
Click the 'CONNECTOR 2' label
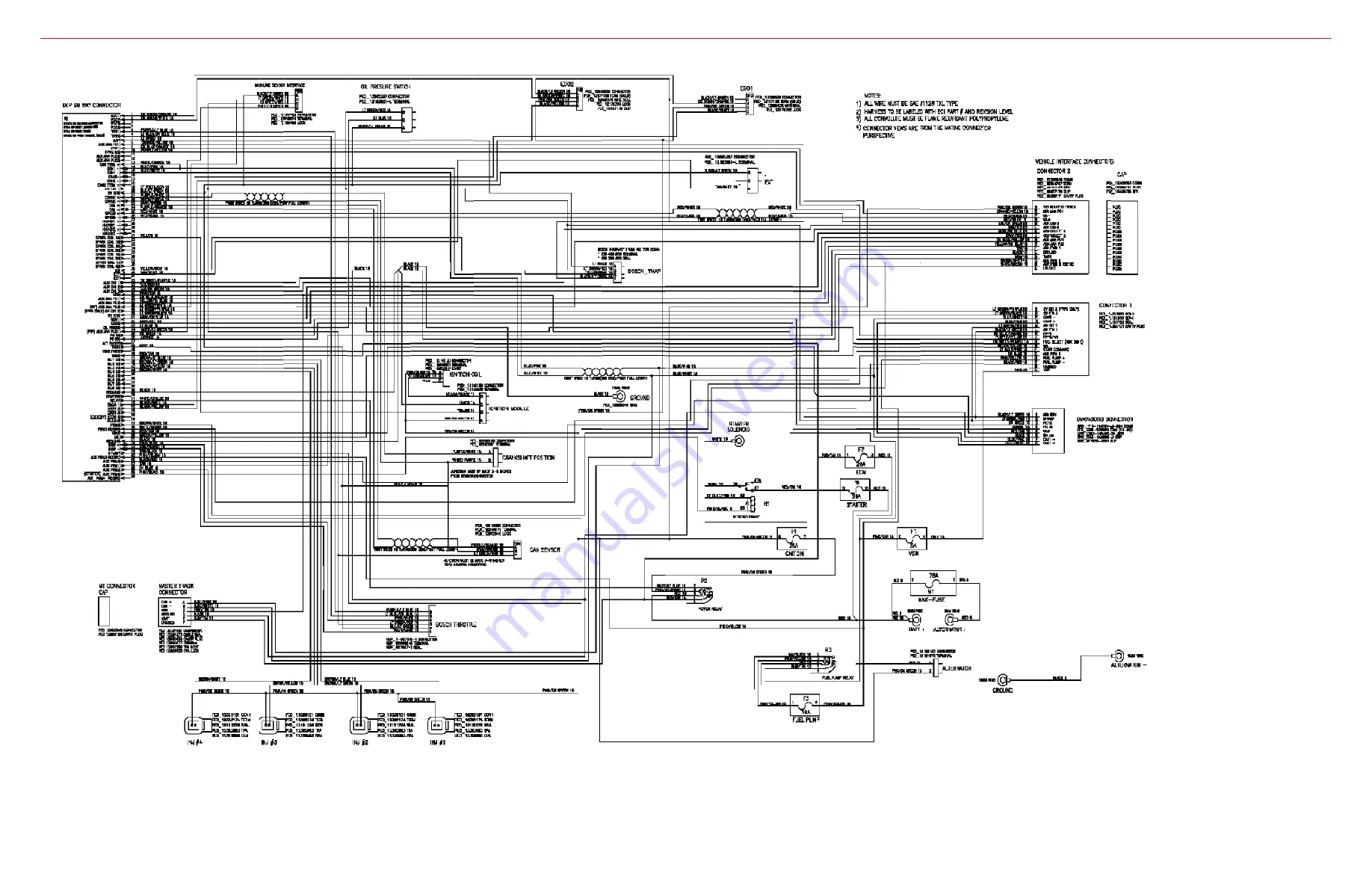coord(1054,171)
